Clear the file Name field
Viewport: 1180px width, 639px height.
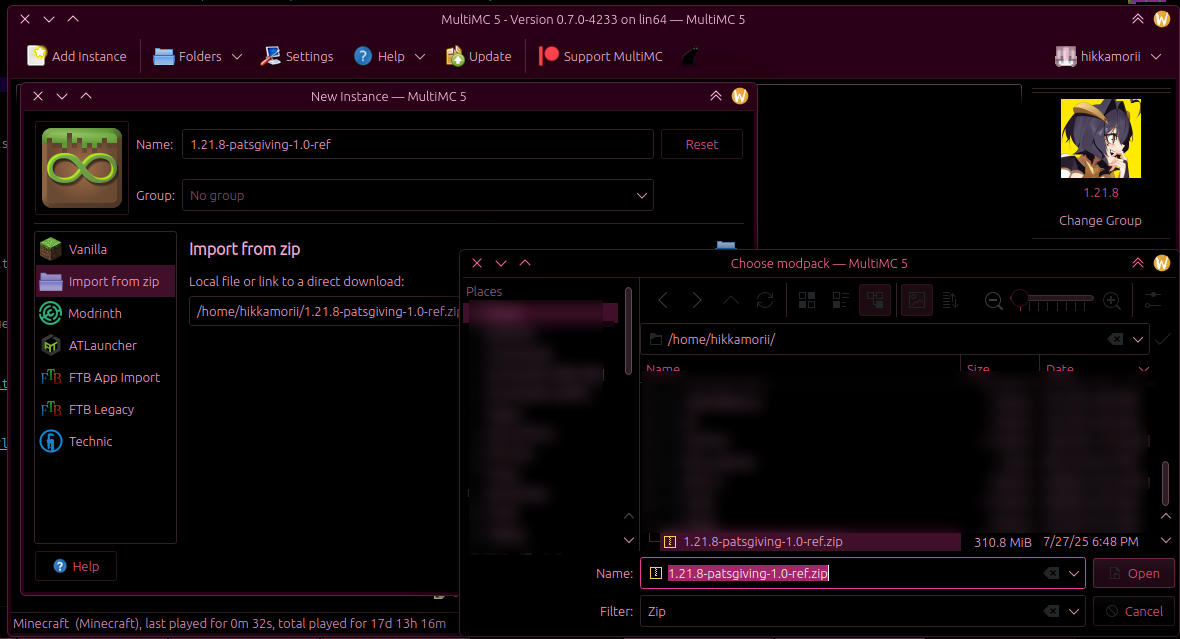coord(1051,574)
